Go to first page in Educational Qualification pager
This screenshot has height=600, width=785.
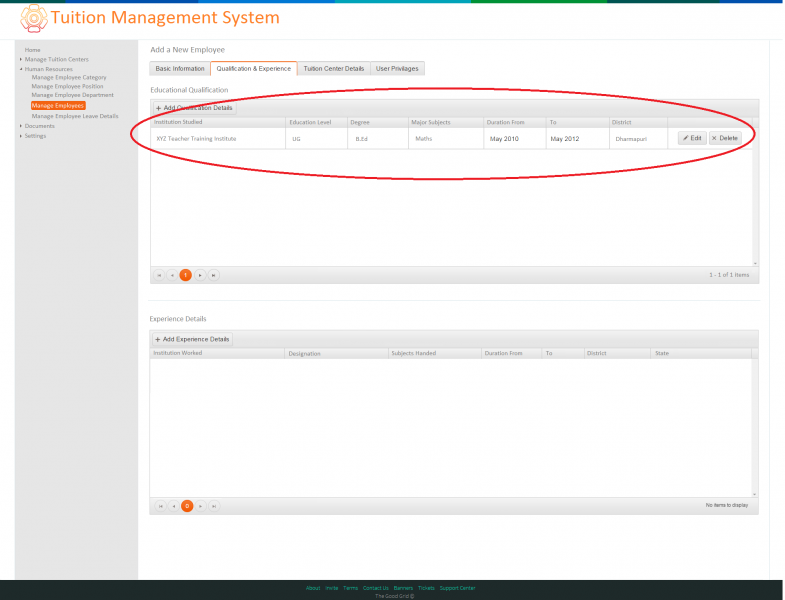tap(159, 275)
